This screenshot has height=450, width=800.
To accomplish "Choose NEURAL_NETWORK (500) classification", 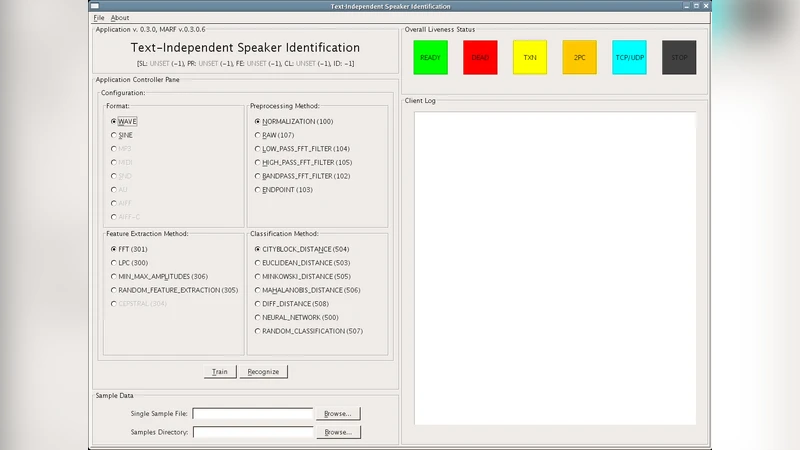I will (258, 317).
